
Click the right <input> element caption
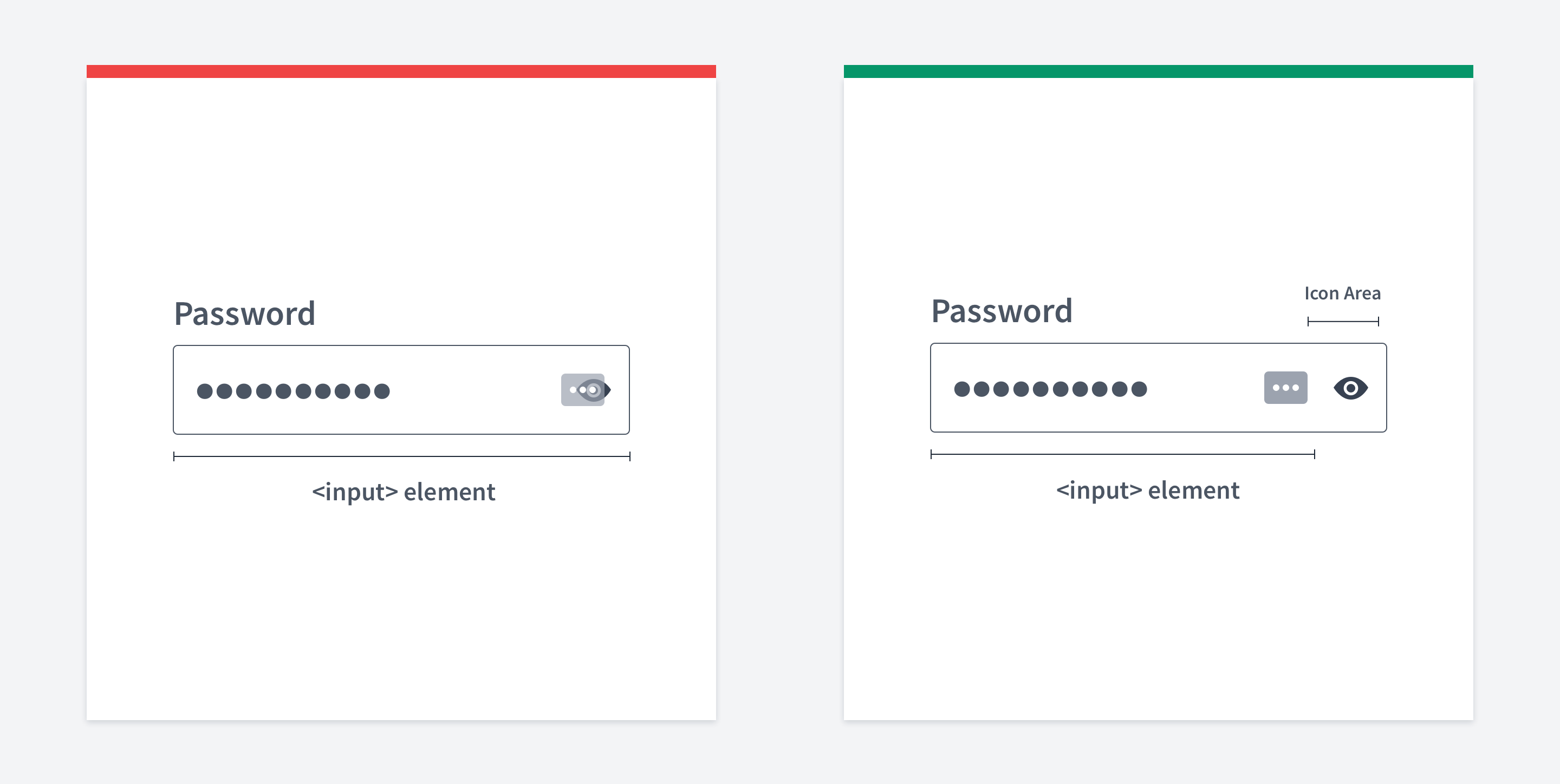pos(1148,490)
